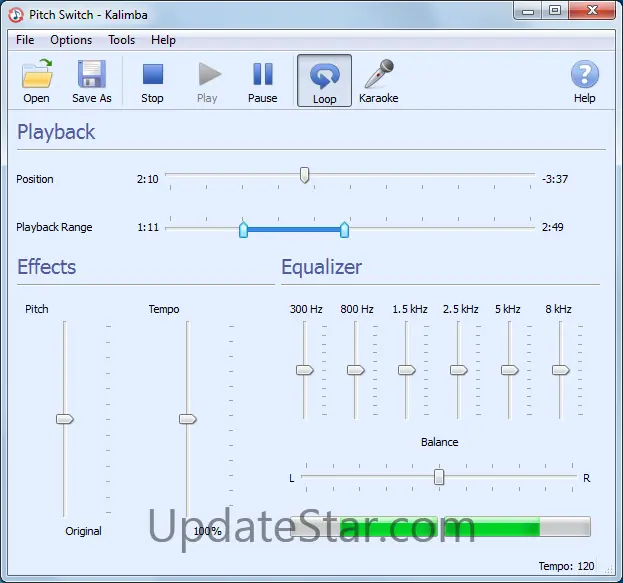
Task: Click the Original pitch value label
Action: [x=83, y=531]
